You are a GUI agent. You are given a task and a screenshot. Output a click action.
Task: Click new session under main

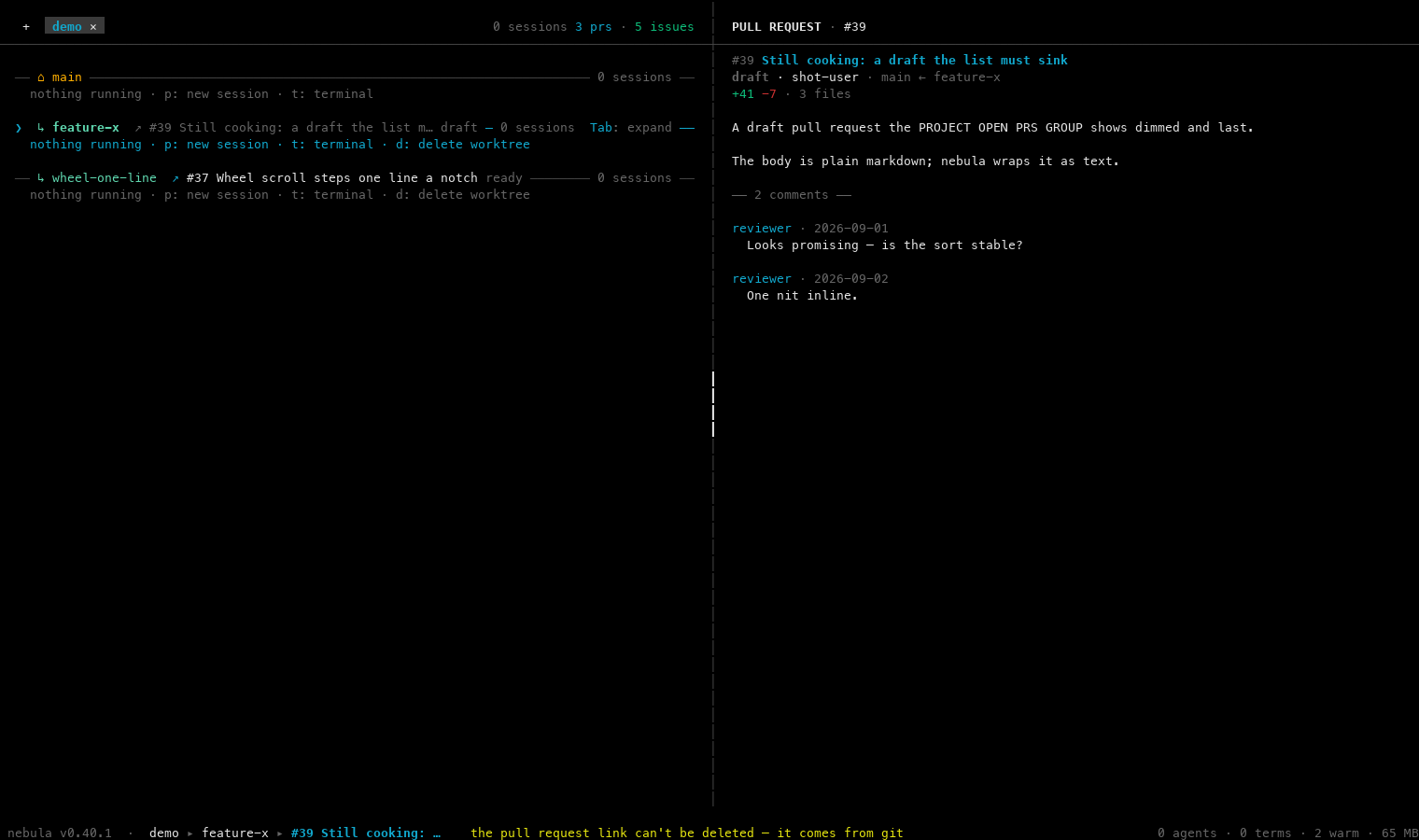(x=217, y=94)
